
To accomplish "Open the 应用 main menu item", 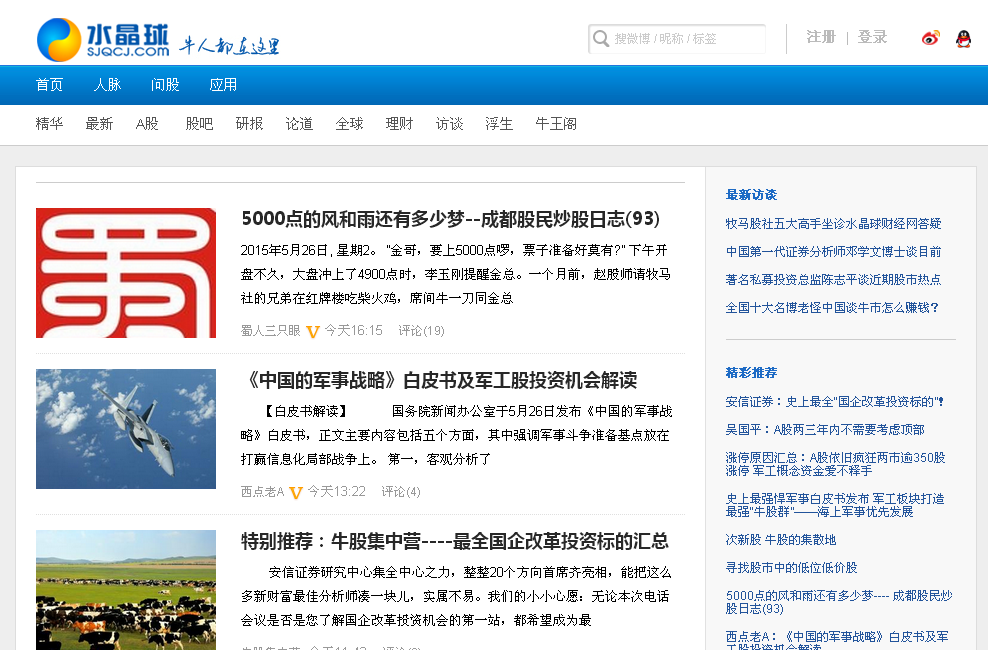I will coord(223,85).
